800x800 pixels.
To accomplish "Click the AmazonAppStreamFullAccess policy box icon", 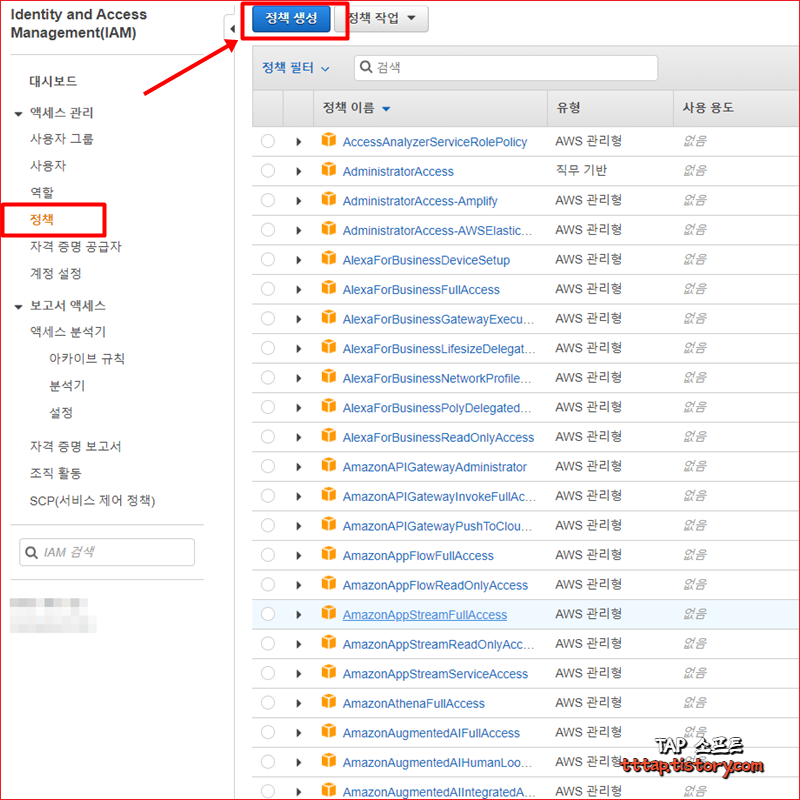I will pos(329,613).
